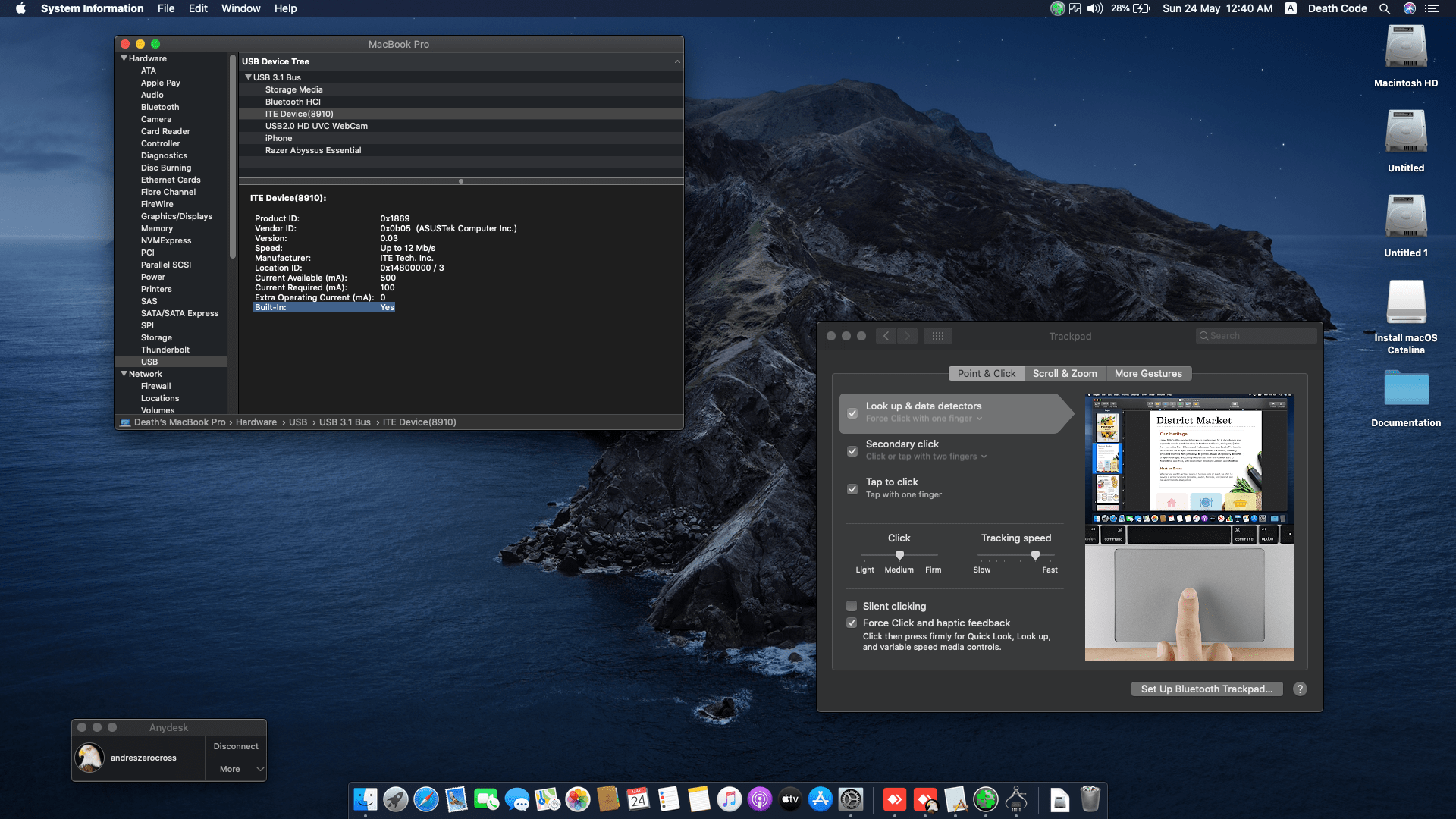Open Maps from the Dock
The height and width of the screenshot is (819, 1456).
(x=548, y=799)
